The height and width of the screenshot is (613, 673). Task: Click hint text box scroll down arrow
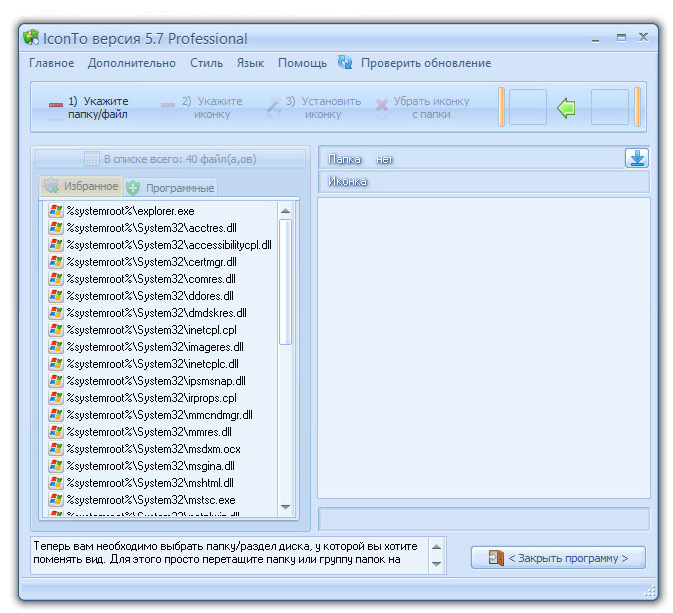(x=436, y=564)
